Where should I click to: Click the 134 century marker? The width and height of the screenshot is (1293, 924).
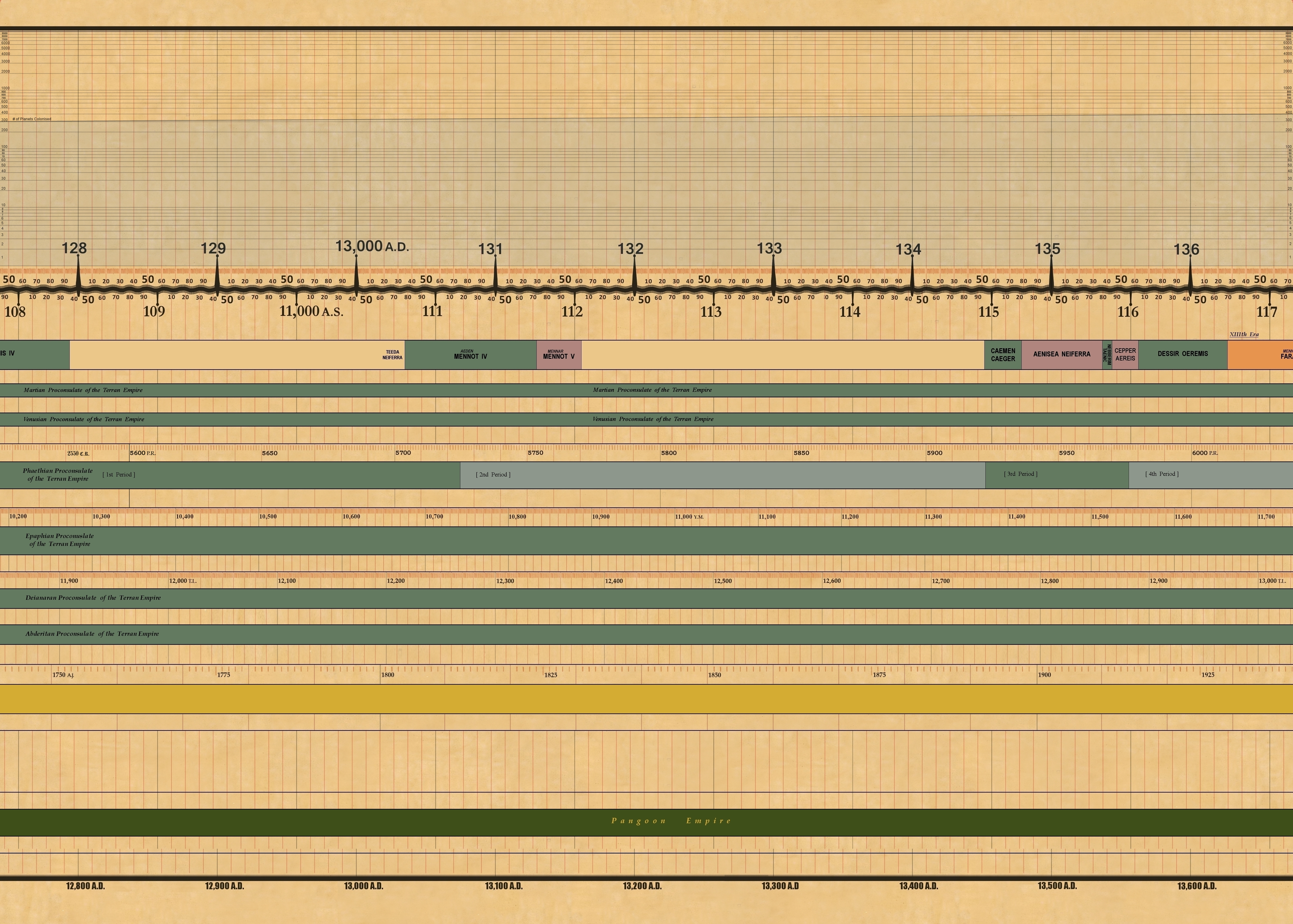pyautogui.click(x=908, y=249)
